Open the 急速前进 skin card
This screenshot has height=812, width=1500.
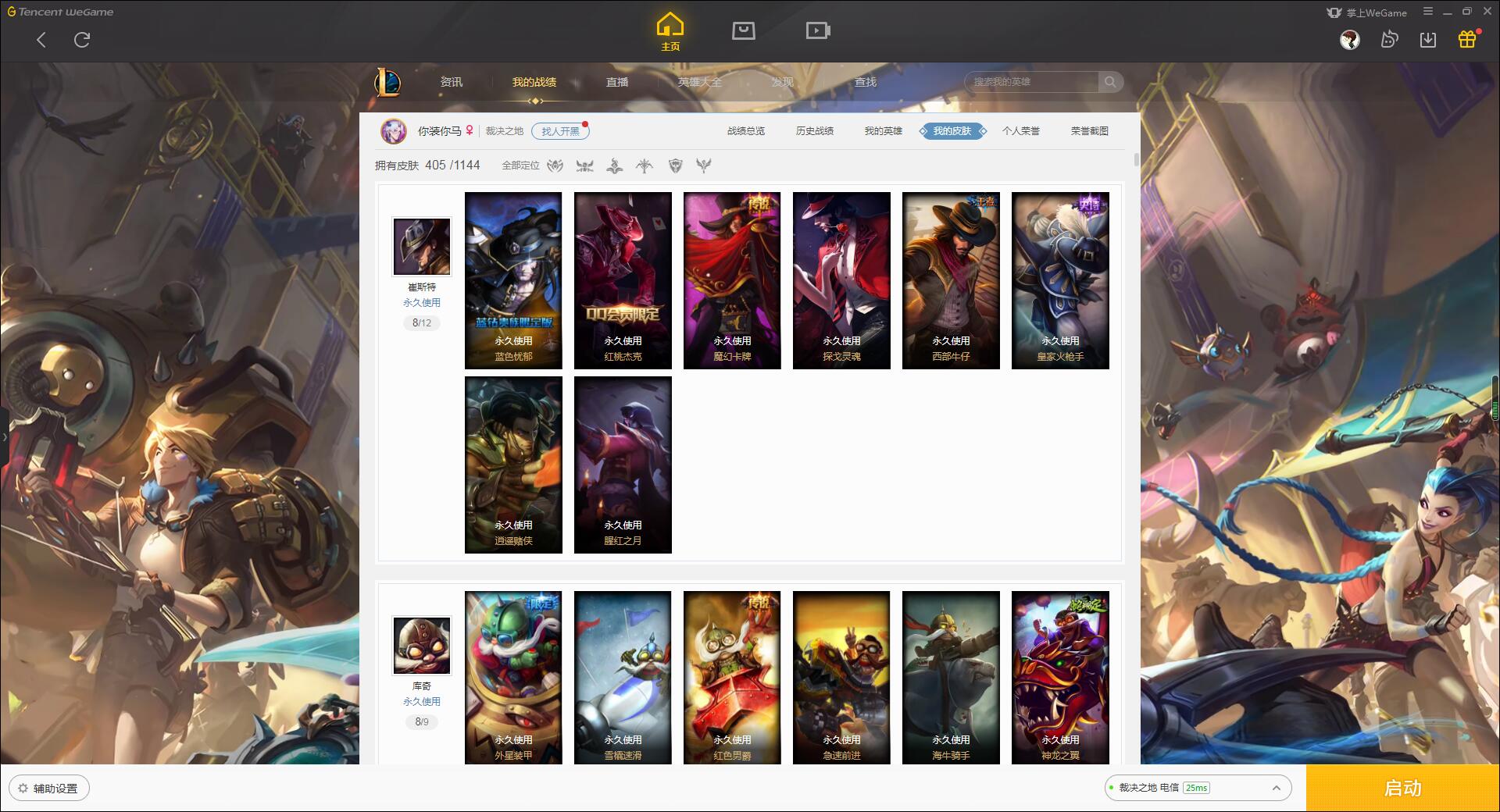pos(841,677)
